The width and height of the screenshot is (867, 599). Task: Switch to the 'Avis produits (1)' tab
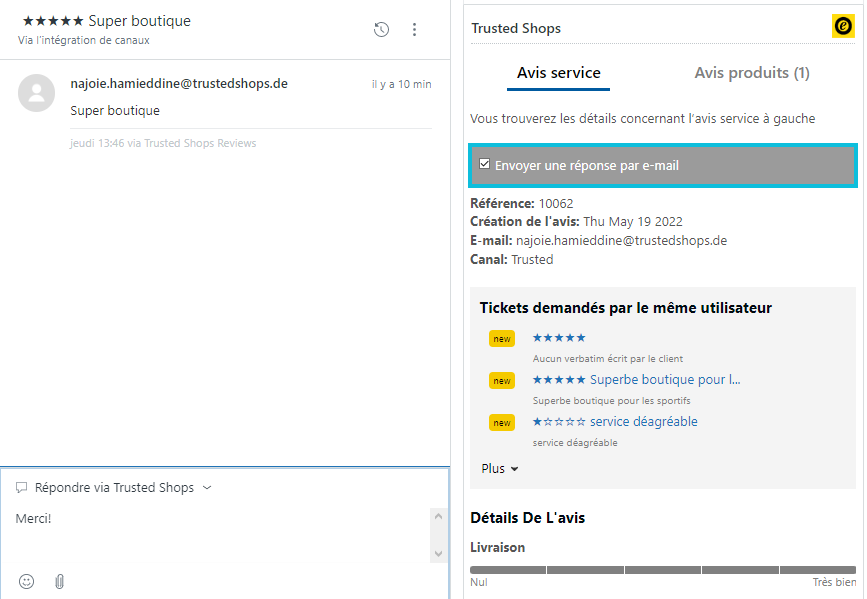752,73
